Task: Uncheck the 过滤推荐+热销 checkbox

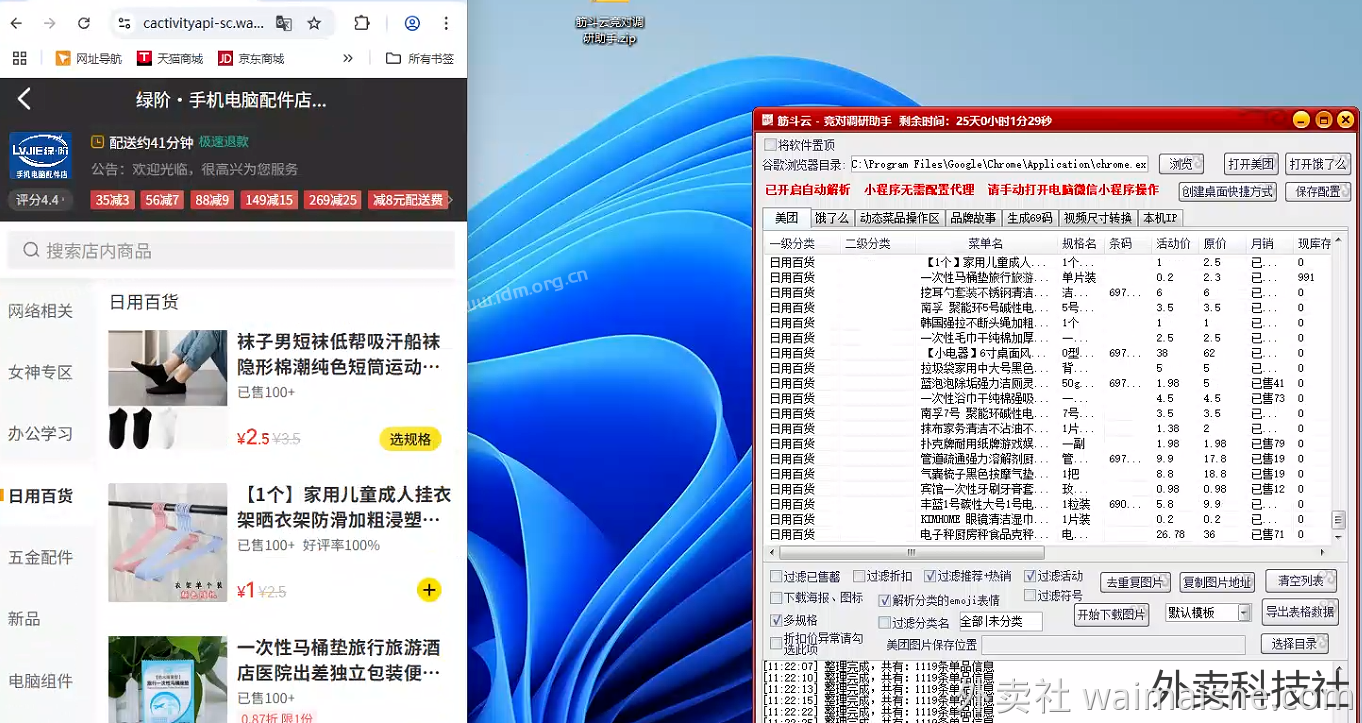Action: 930,576
